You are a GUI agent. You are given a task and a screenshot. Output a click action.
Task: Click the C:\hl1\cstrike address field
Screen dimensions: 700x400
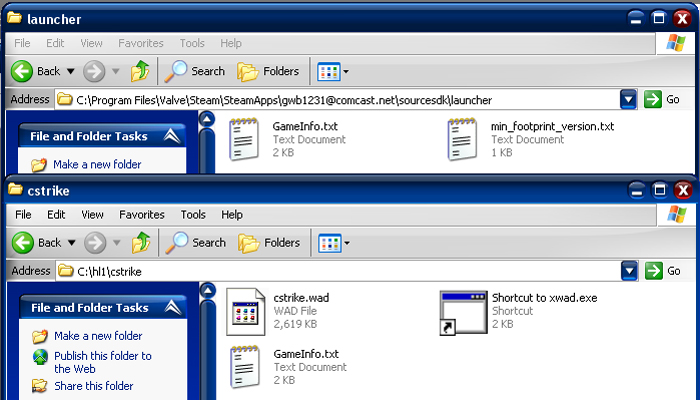coord(340,270)
